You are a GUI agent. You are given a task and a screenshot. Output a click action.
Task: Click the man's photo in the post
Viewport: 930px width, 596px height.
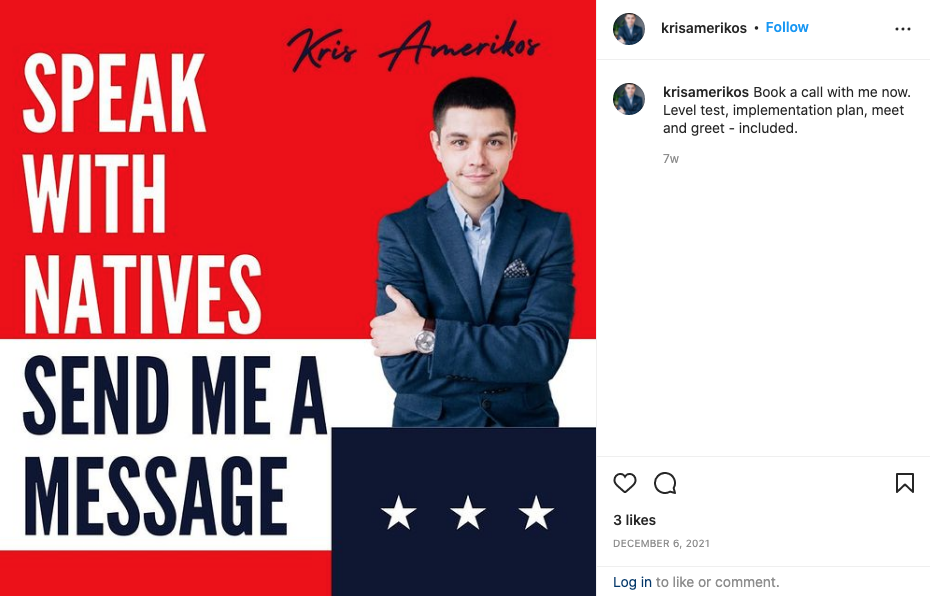[x=473, y=252]
